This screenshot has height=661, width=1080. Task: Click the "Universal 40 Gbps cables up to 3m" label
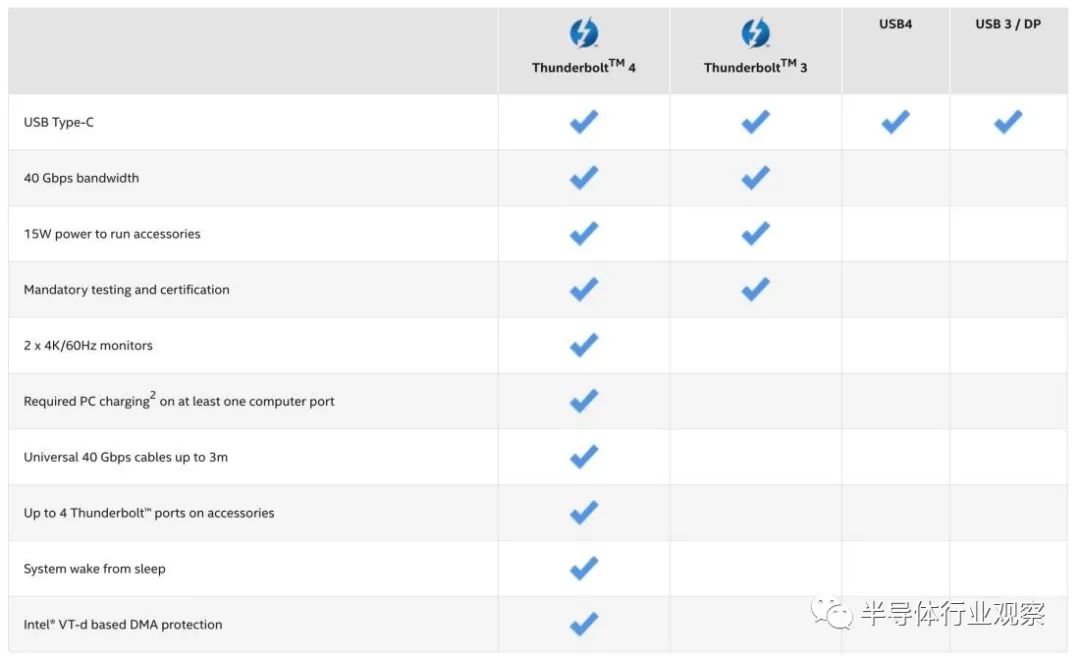pos(126,457)
